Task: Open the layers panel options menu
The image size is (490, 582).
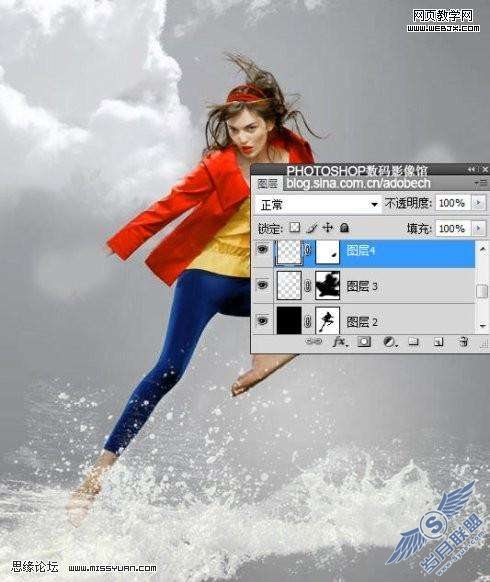Action: pyautogui.click(x=481, y=183)
